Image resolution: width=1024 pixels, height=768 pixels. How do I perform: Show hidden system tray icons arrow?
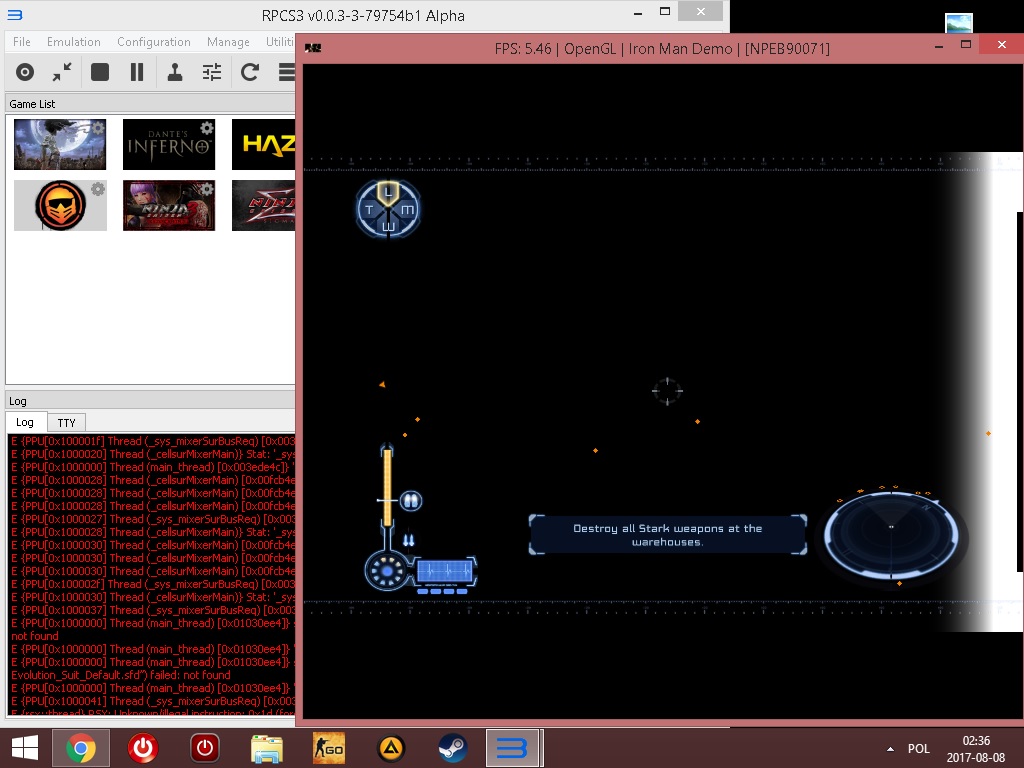(x=890, y=748)
